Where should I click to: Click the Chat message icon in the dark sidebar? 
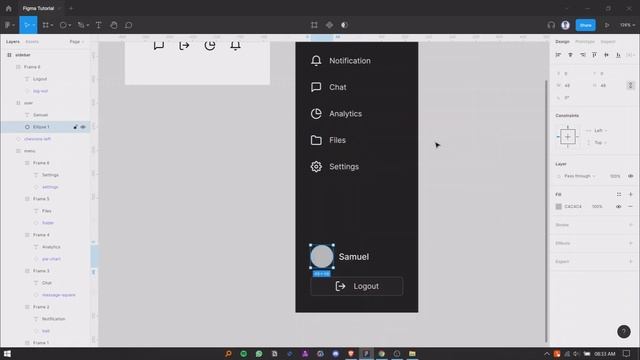pos(316,87)
